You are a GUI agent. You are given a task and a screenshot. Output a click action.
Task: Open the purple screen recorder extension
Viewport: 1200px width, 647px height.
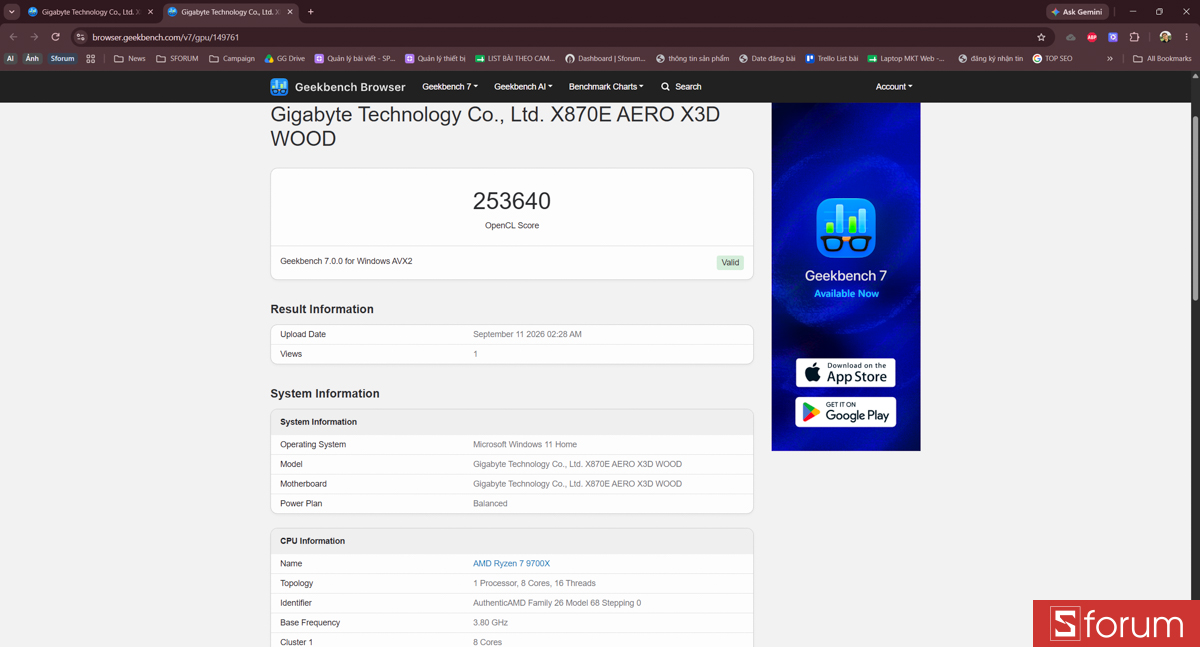[1112, 37]
